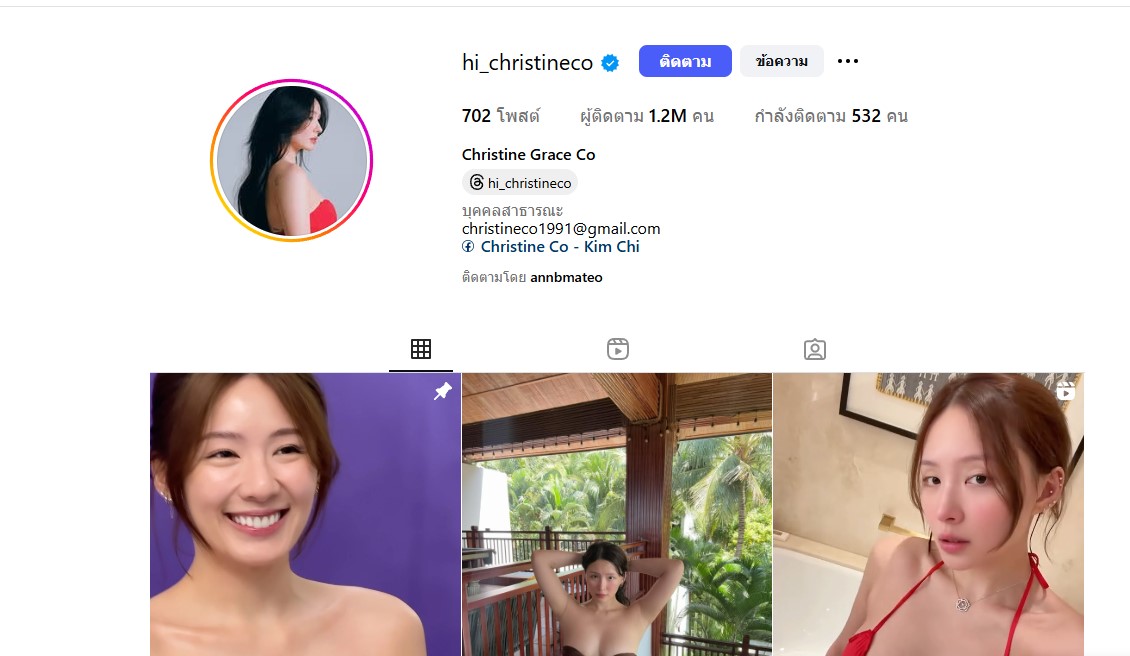Open the pinned purple background post
1130x656 pixels.
305,514
